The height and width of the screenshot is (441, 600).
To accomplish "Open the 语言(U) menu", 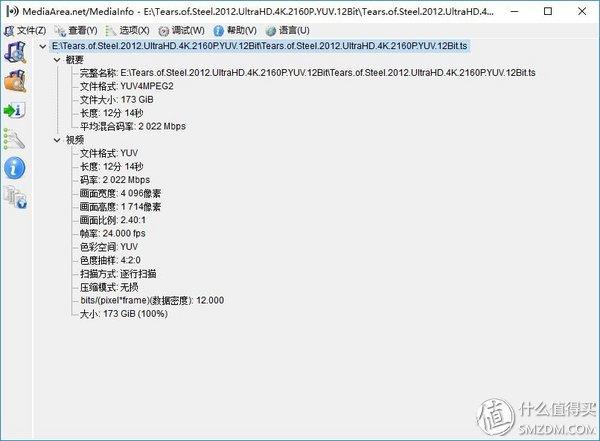I will (287, 31).
